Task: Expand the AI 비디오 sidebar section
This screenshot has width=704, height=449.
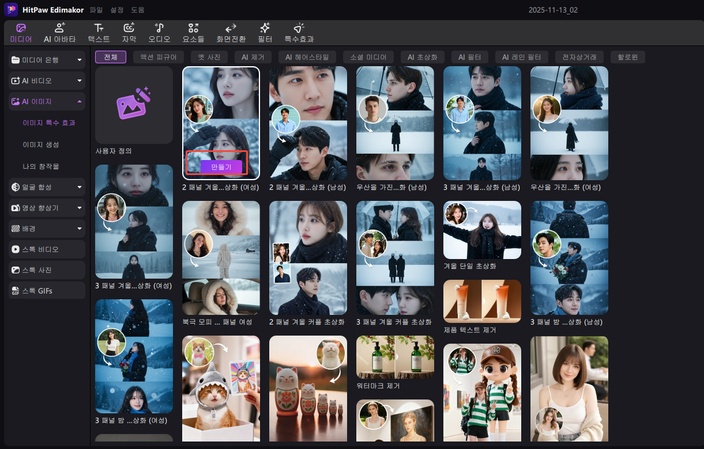Action: [x=44, y=81]
